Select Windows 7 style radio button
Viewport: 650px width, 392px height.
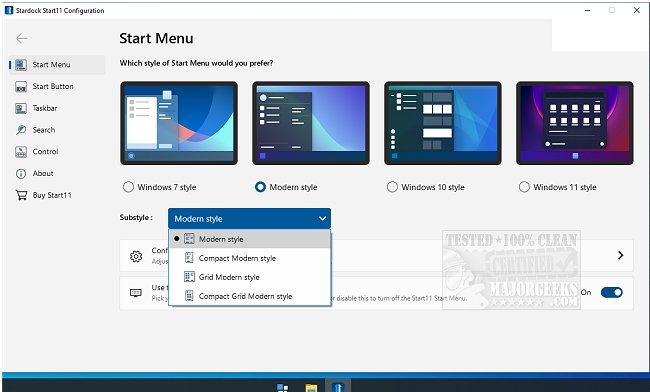pyautogui.click(x=129, y=187)
